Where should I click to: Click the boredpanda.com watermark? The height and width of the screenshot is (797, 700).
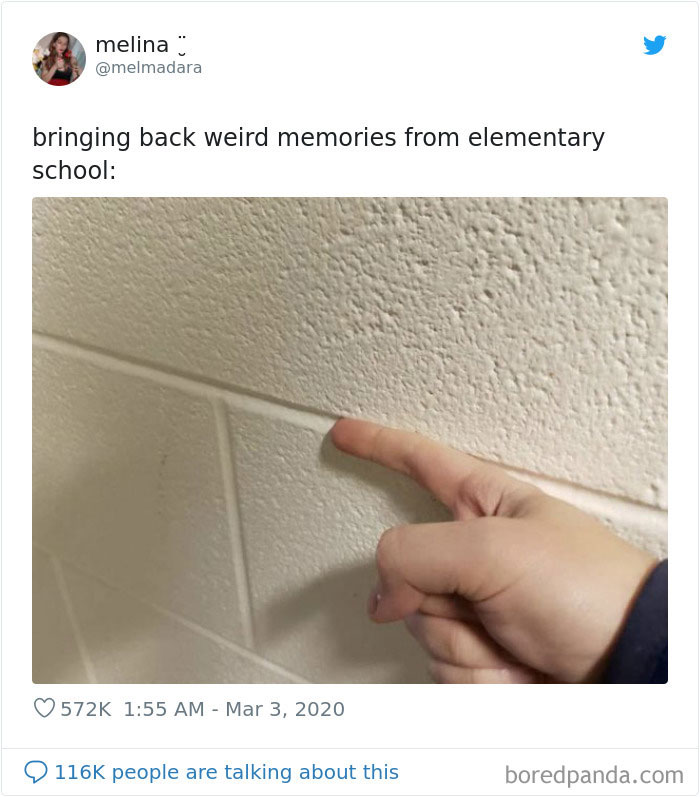[594, 776]
